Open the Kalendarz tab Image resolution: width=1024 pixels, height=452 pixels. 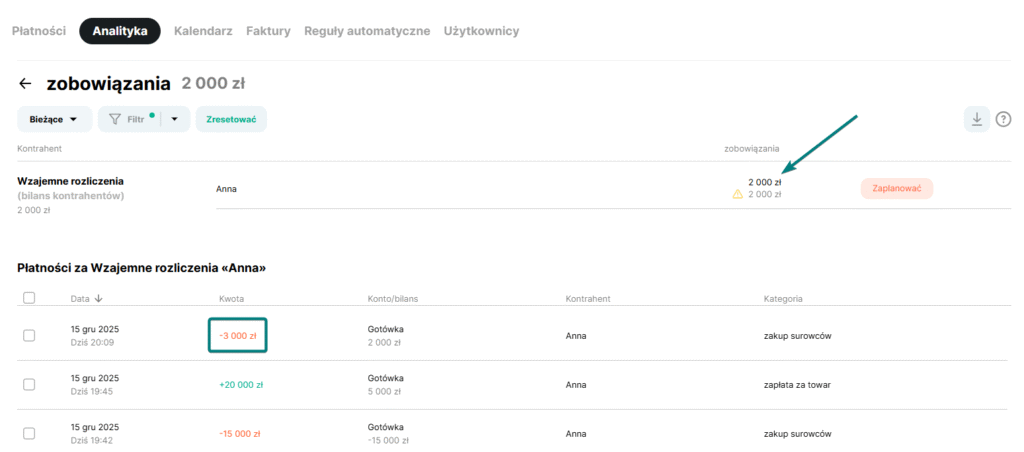203,31
